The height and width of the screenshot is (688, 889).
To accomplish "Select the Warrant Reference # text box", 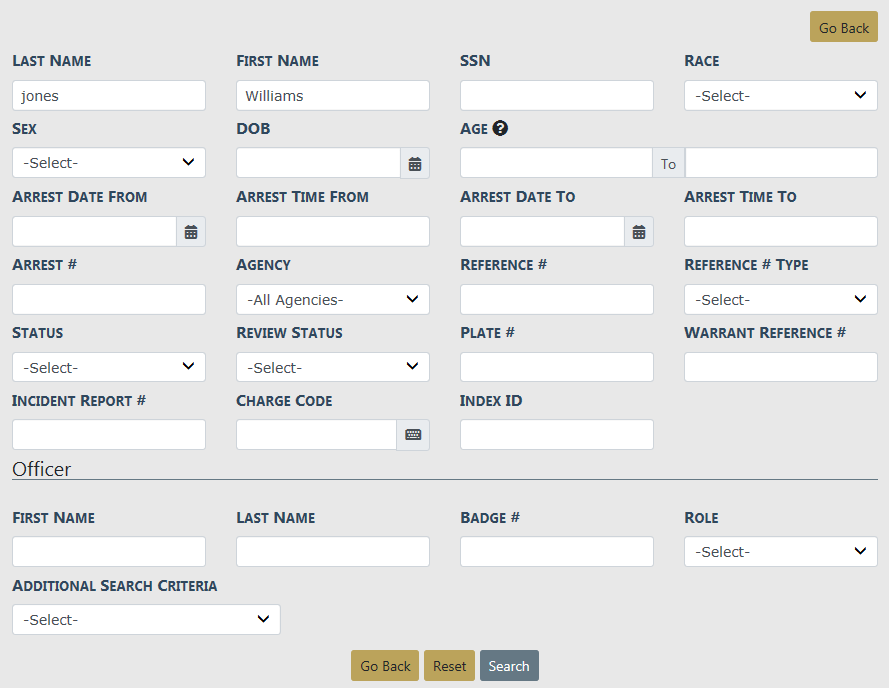I will [x=780, y=368].
